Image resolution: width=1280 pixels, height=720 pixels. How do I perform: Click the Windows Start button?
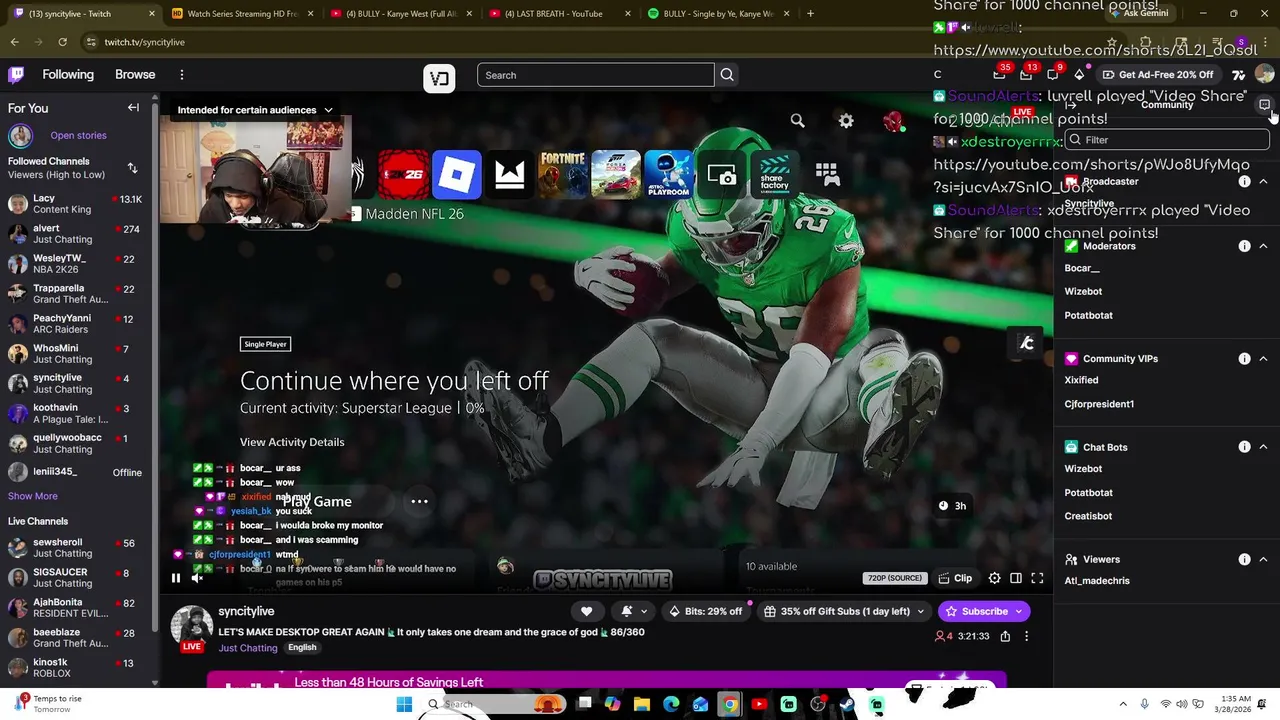click(x=404, y=705)
